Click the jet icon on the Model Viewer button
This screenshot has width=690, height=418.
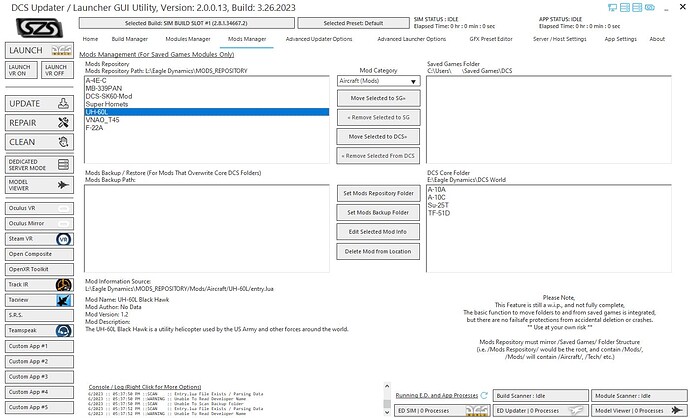click(x=63, y=185)
